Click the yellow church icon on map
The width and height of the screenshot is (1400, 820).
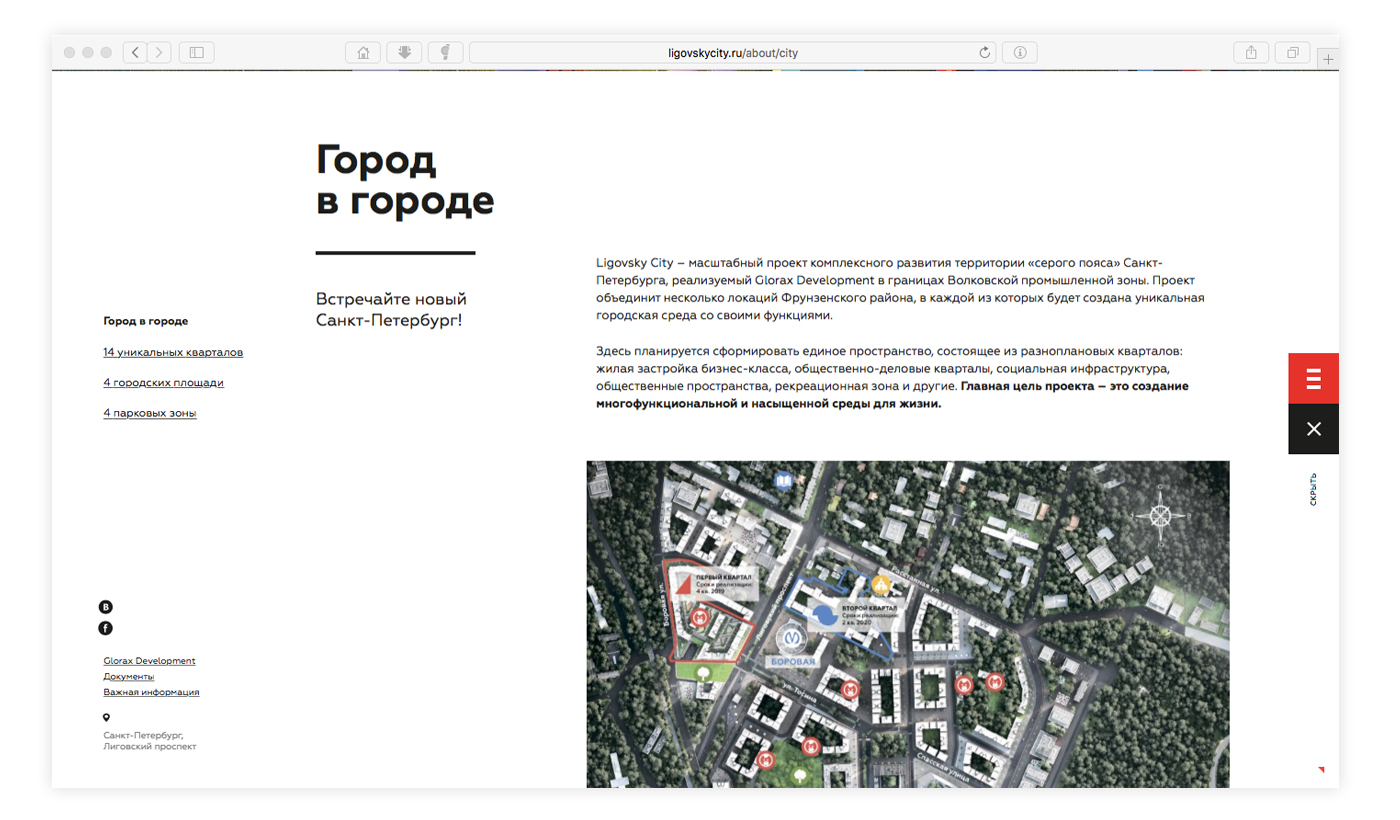click(x=880, y=584)
